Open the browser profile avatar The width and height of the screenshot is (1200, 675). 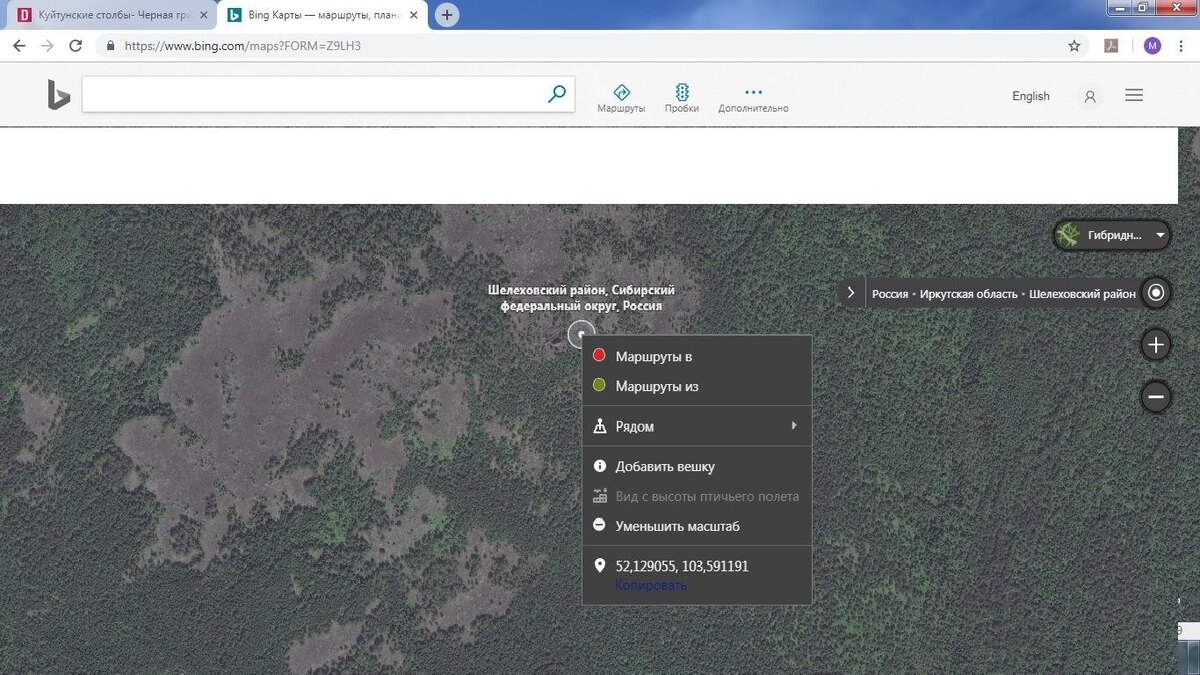(1152, 46)
